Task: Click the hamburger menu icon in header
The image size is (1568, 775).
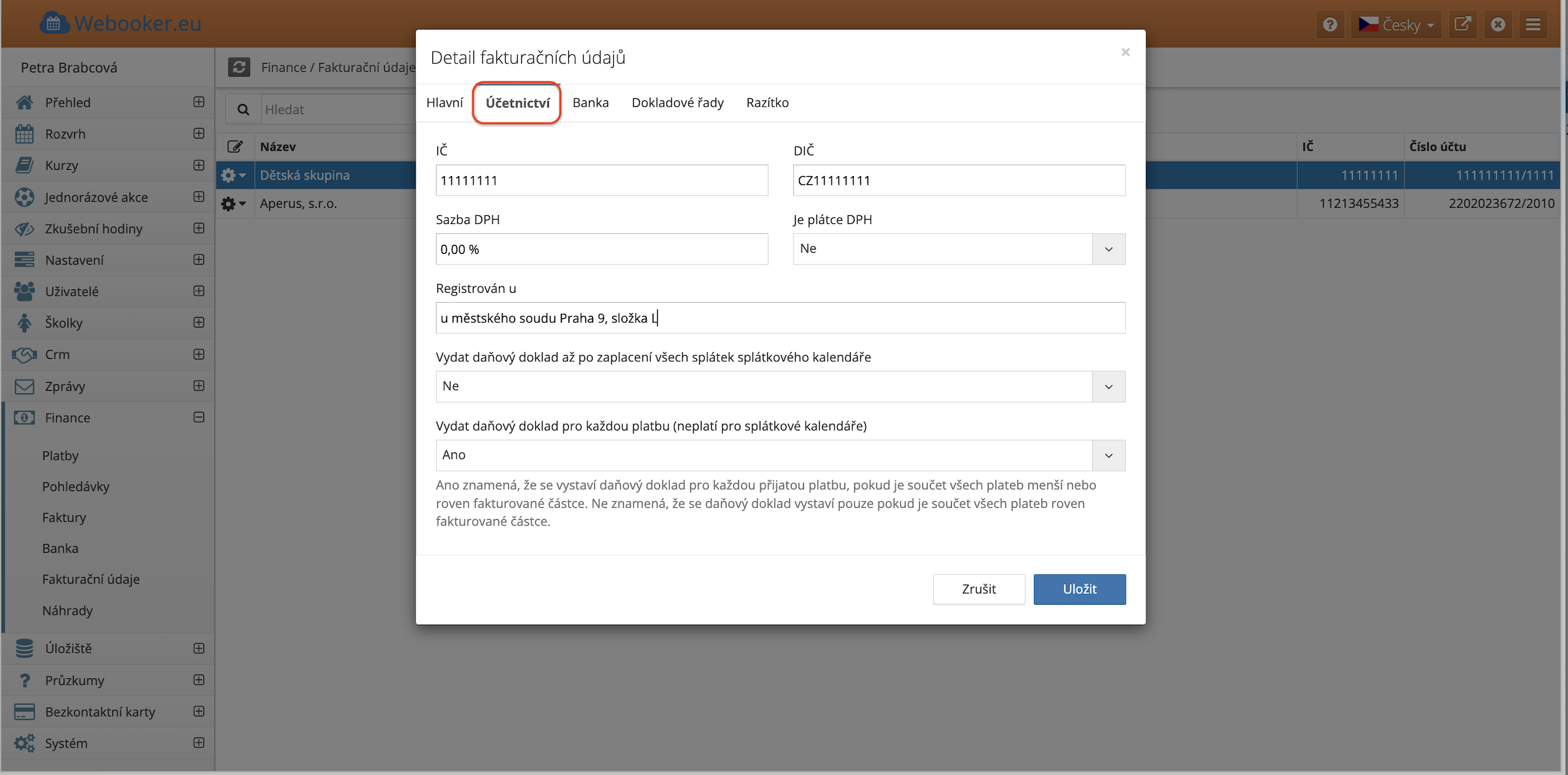Action: tap(1533, 24)
